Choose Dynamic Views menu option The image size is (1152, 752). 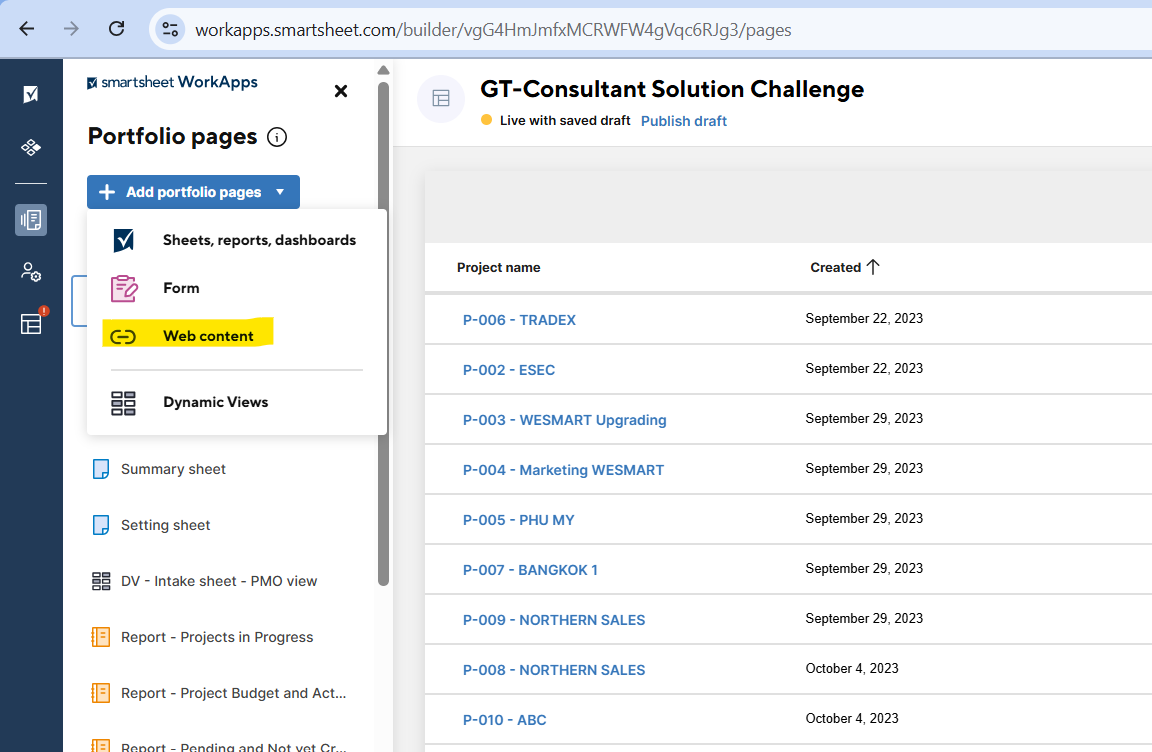(237, 402)
